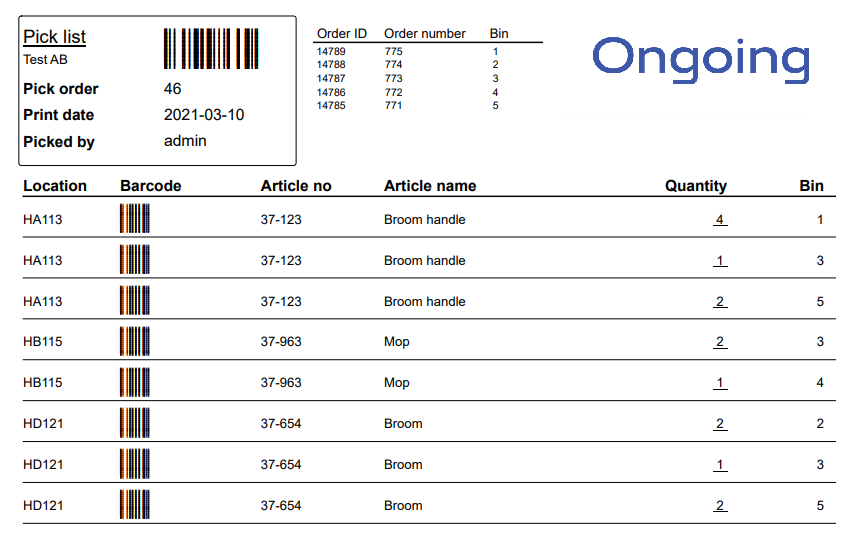Click quantity 1 in the Broom bin 3 row
This screenshot has height=540, width=850.
[720, 465]
